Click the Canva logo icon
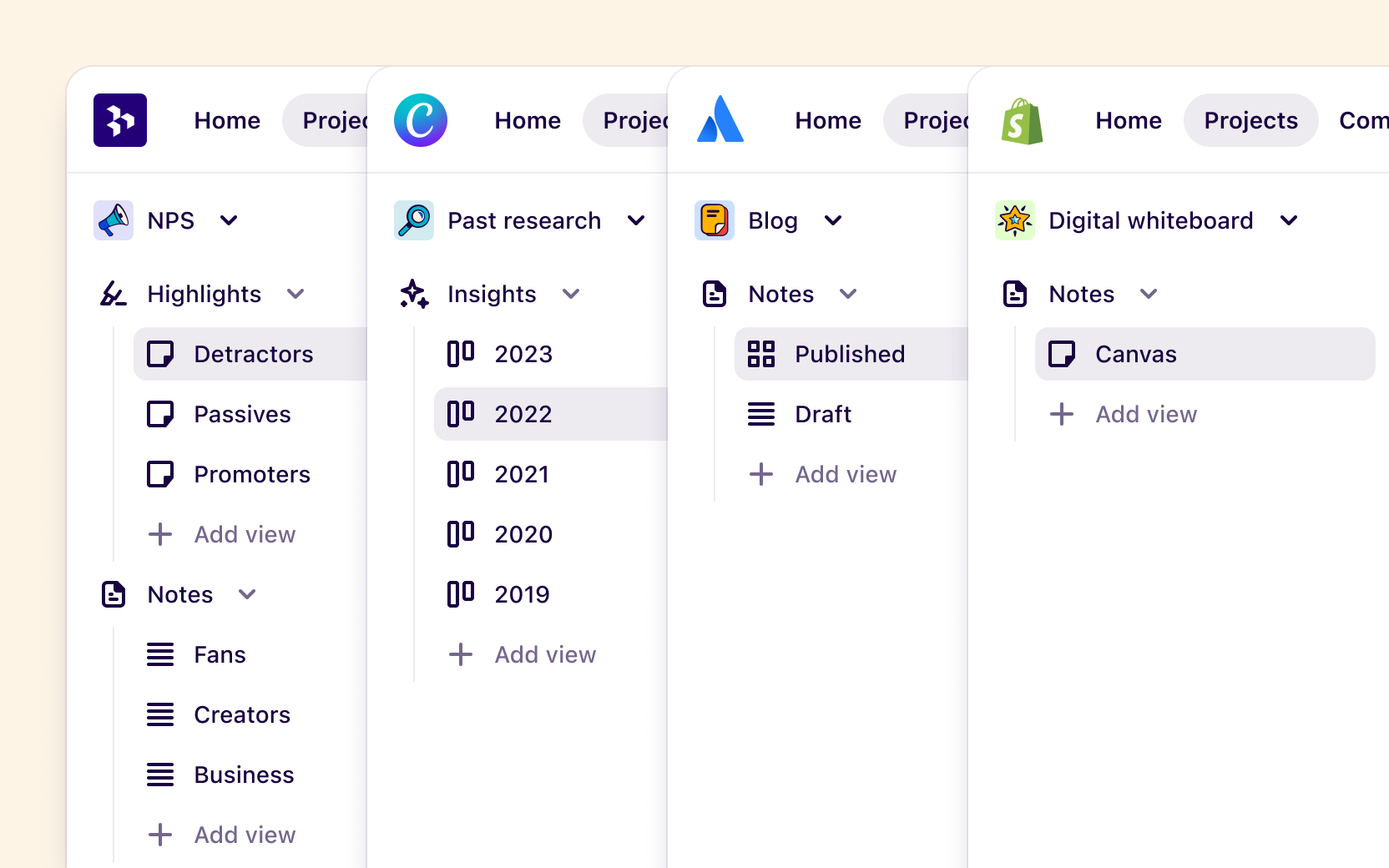 (x=421, y=120)
